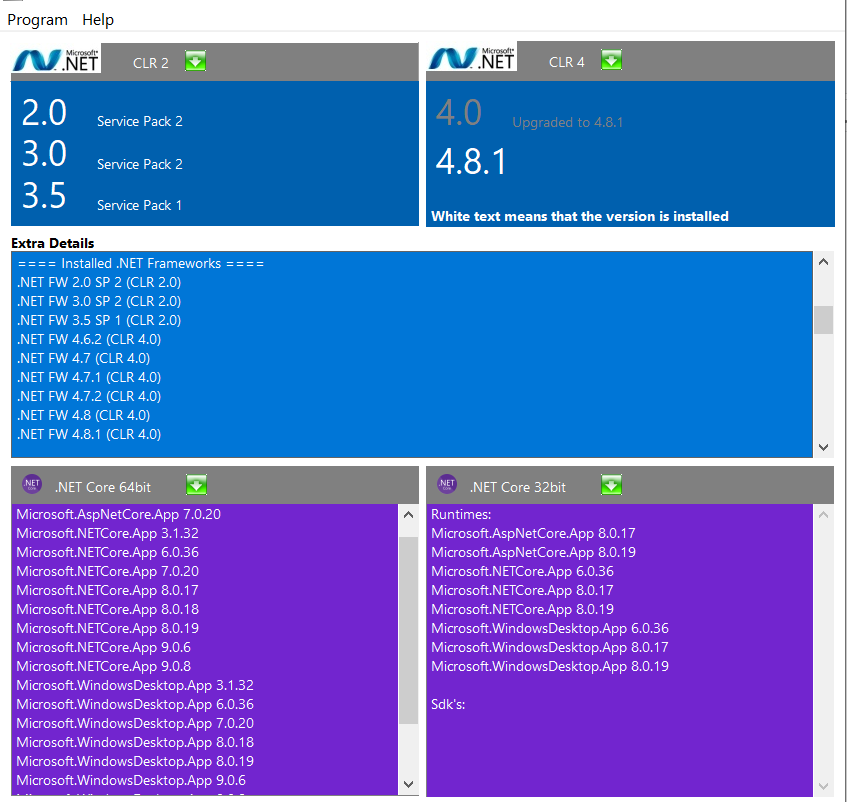Select Microsoft.WindowsDesktop.App 3.1.32 in the 64bit list
The image size is (847, 802).
pos(134,685)
